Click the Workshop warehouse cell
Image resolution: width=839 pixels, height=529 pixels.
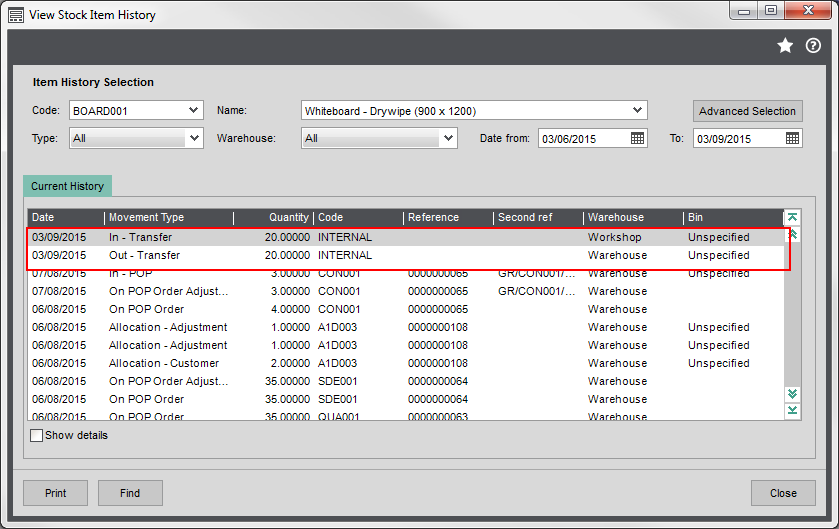(614, 237)
